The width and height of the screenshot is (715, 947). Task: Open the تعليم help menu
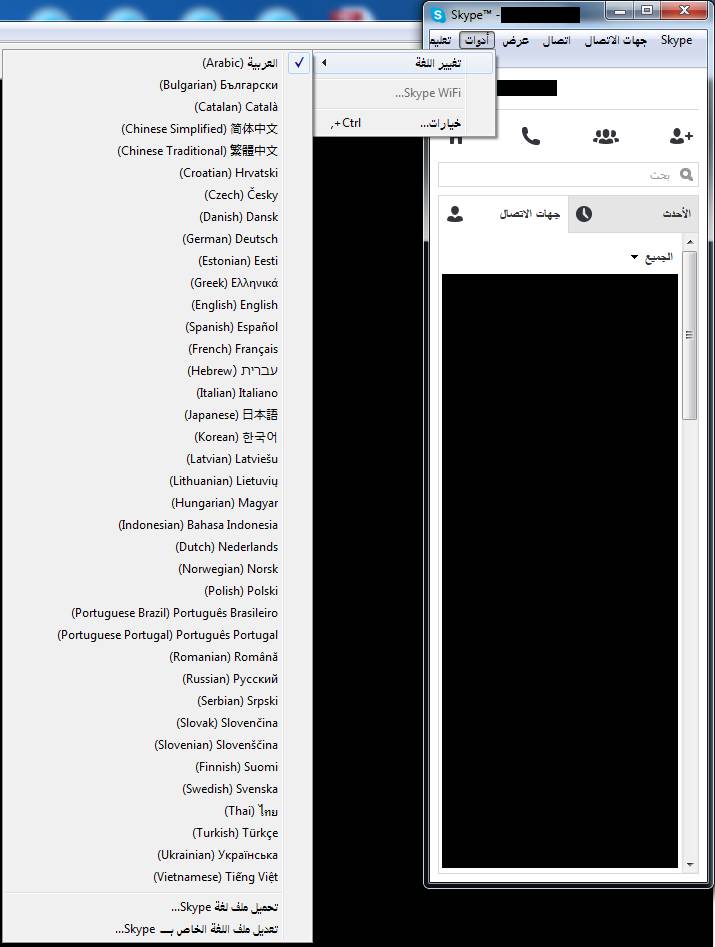click(x=440, y=40)
